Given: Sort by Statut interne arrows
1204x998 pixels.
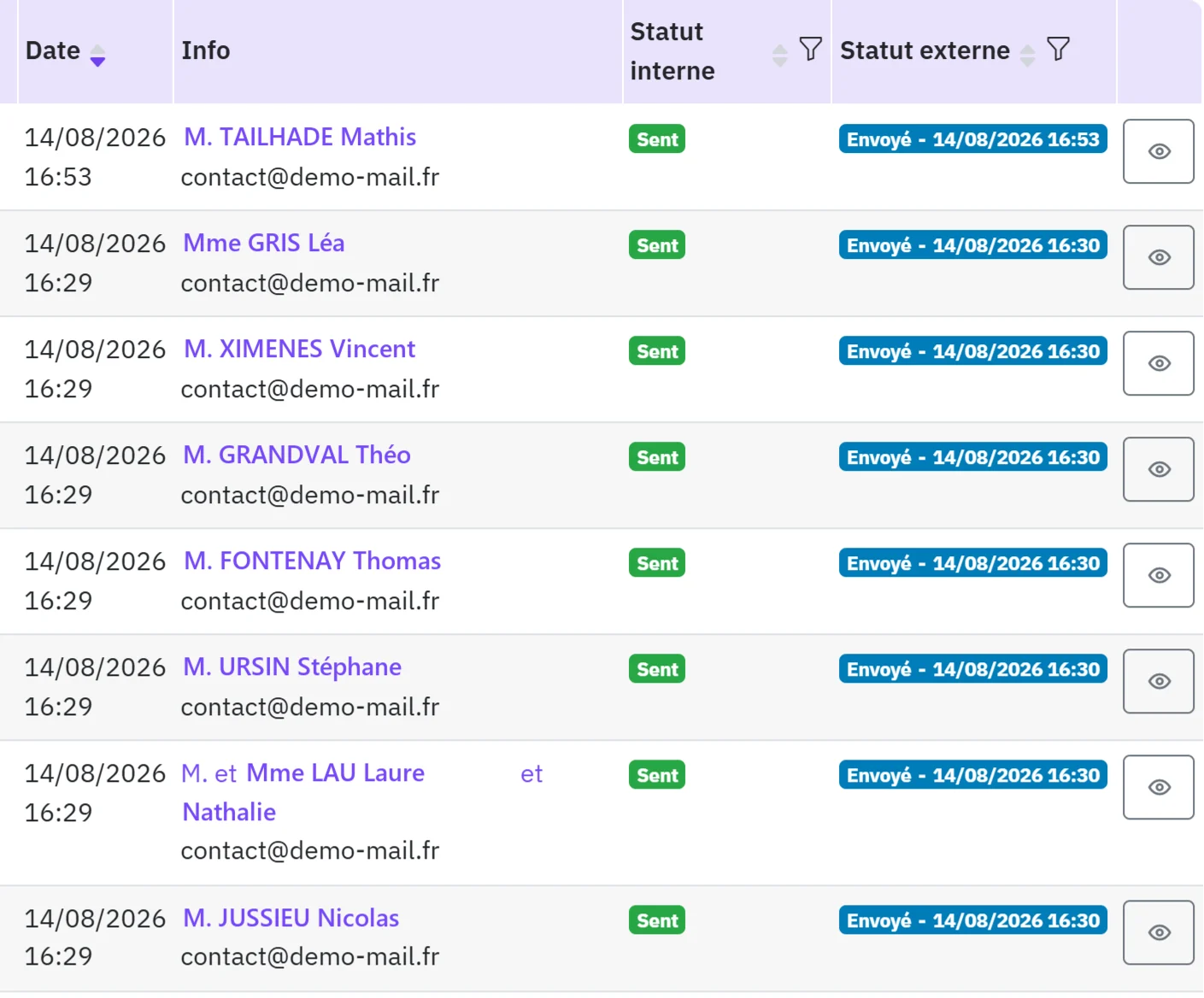Looking at the screenshot, I should (779, 56).
